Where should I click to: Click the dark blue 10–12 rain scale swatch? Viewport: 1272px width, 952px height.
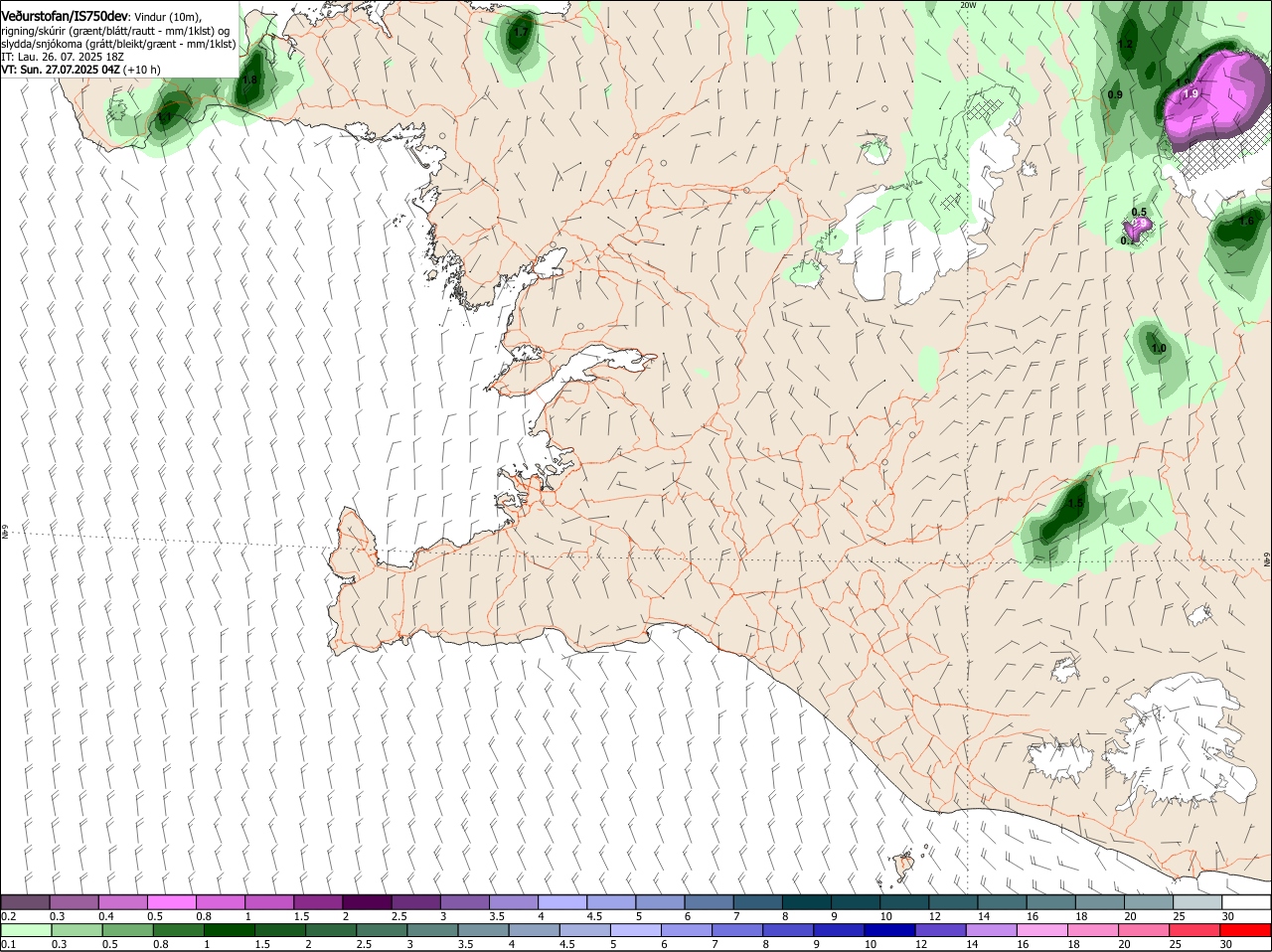891,930
